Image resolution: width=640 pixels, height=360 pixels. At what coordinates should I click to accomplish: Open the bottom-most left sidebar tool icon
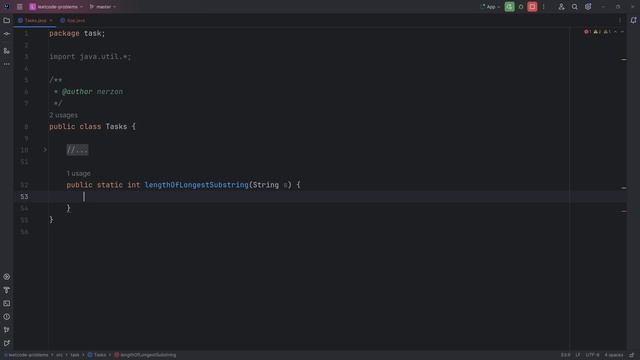pyautogui.click(x=7, y=343)
